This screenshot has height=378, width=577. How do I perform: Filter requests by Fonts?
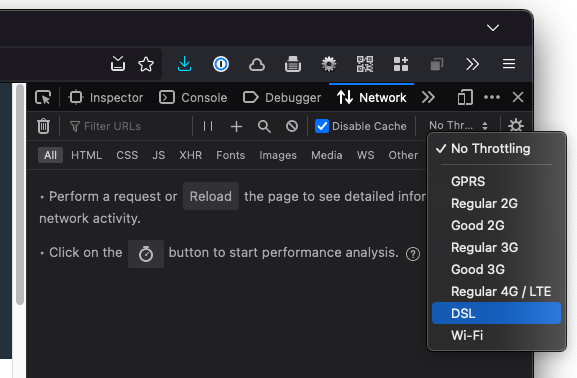230,155
